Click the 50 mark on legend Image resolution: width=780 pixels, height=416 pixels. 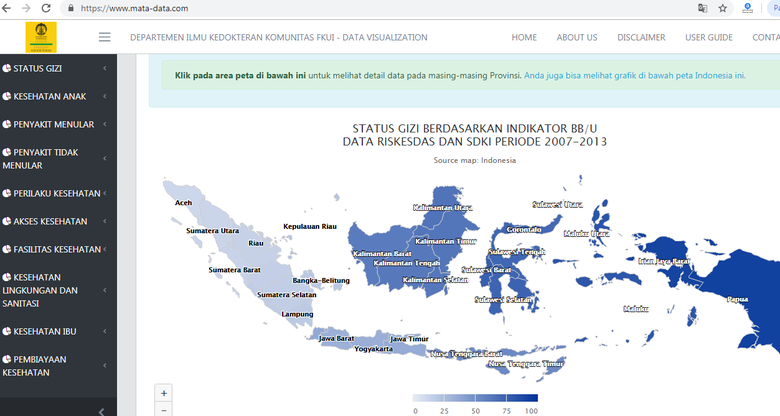coord(476,411)
